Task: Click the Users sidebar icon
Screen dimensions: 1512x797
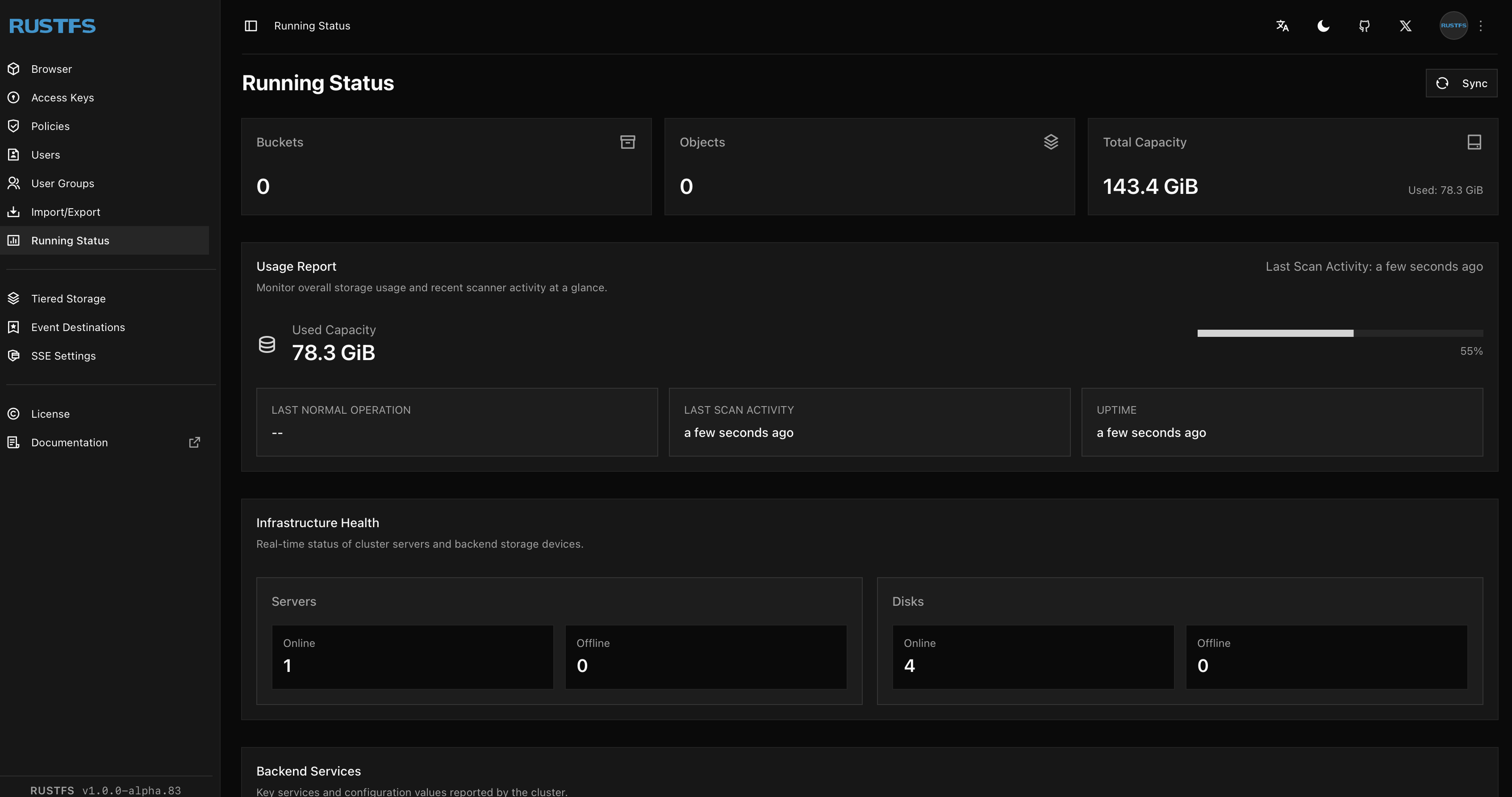Action: point(14,155)
